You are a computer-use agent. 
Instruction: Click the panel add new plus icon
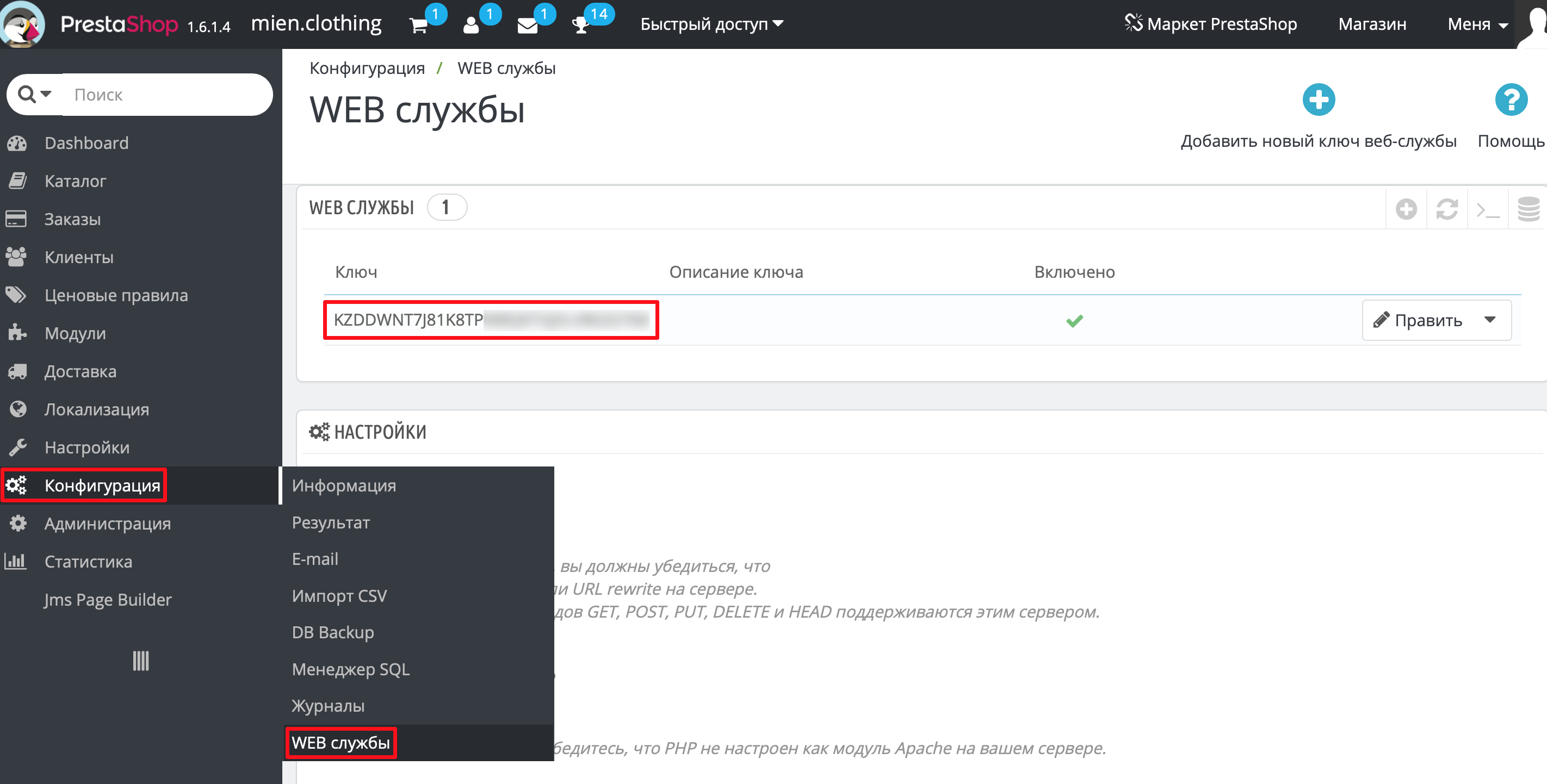pyautogui.click(x=1406, y=209)
